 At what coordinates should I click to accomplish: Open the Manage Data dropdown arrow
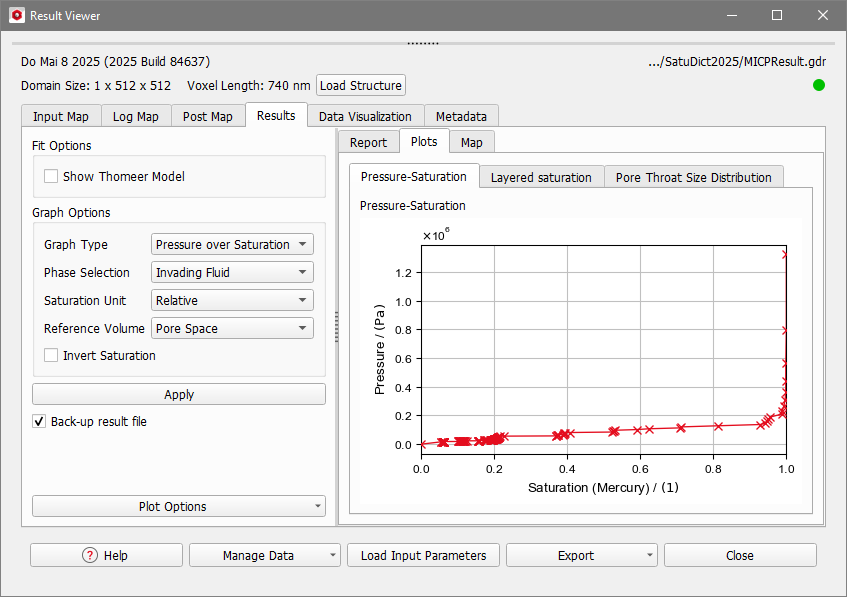pyautogui.click(x=333, y=555)
